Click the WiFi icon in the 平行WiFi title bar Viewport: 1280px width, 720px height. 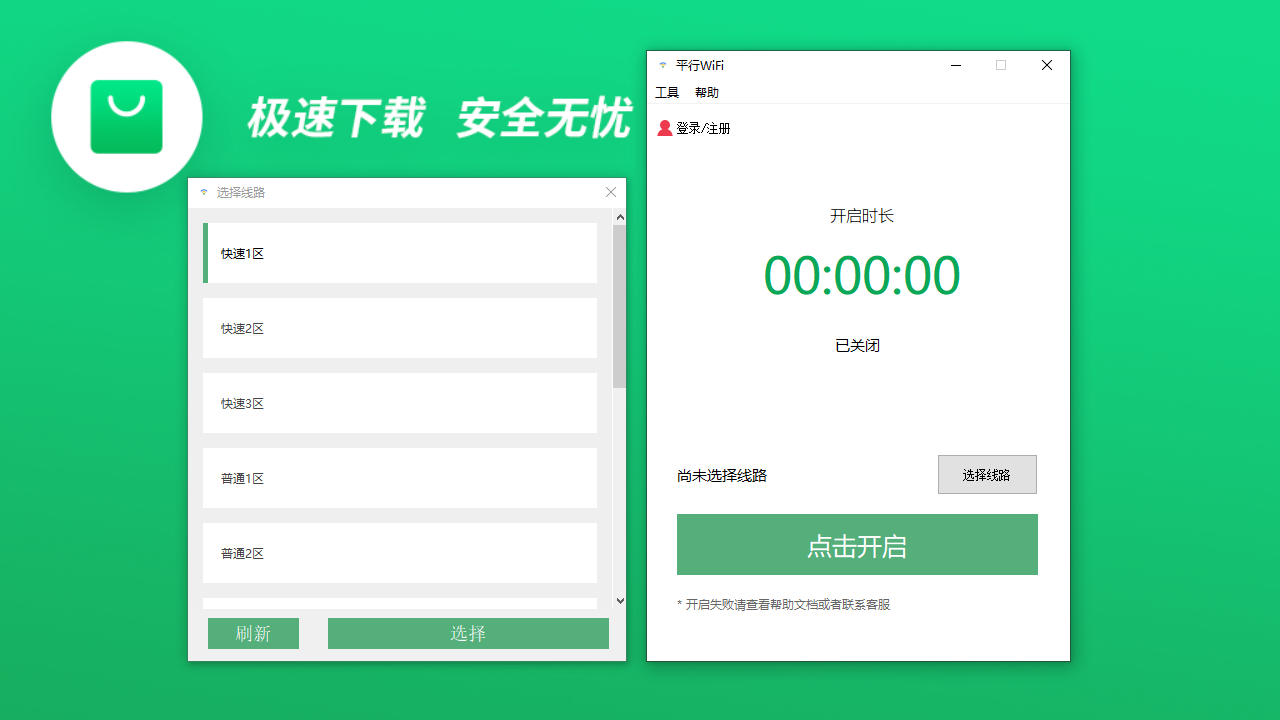662,65
